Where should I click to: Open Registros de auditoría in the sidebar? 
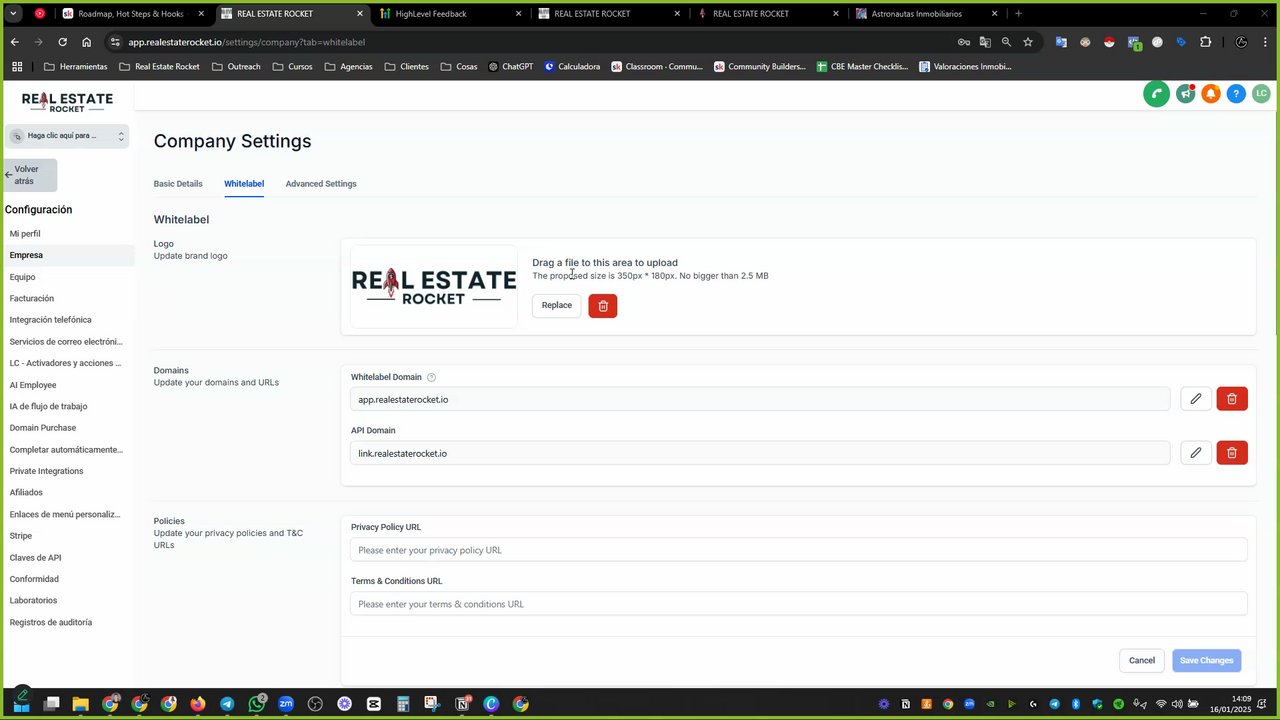(x=51, y=622)
